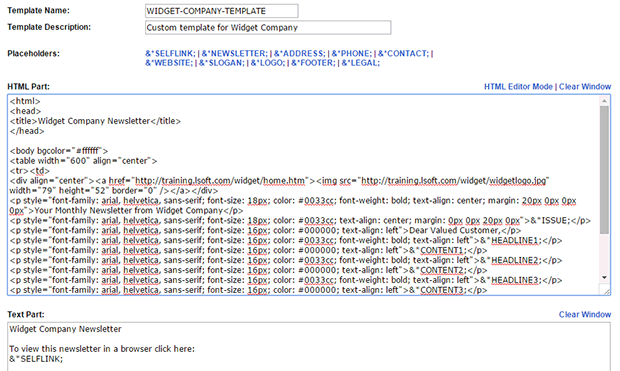
Task: Click the &*HEADLINE2; line in HTML
Action: (x=286, y=260)
